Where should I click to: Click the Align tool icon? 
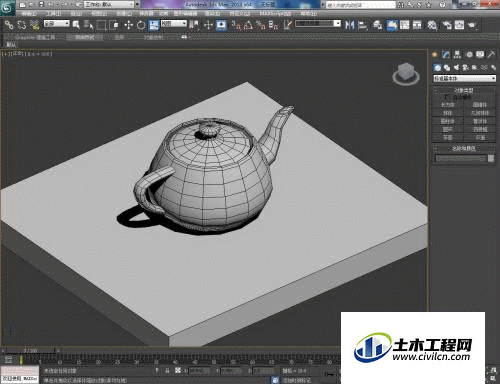click(x=362, y=25)
